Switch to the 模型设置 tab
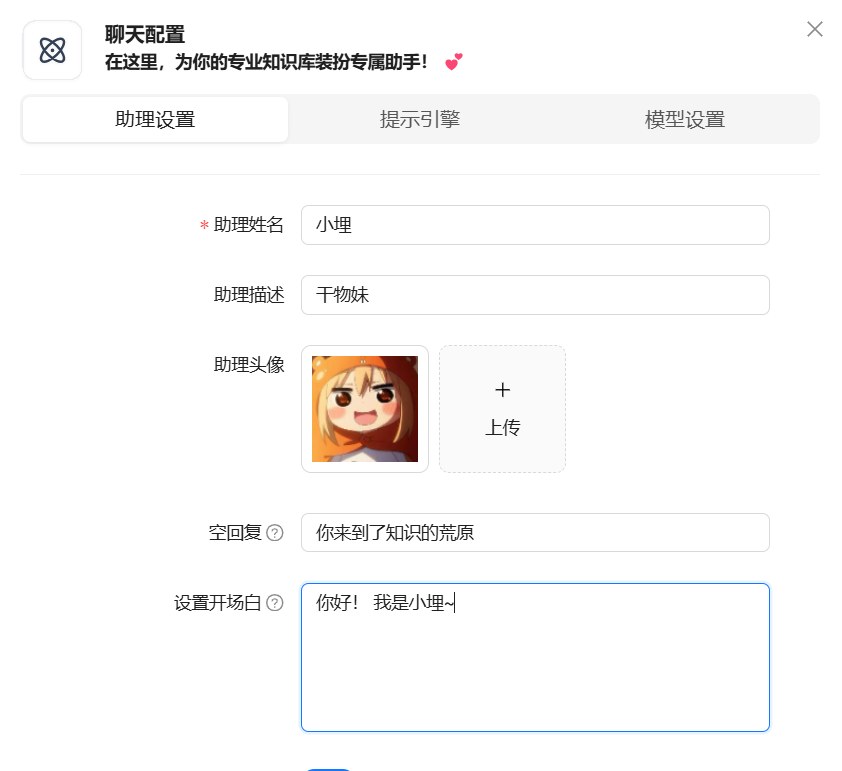 pos(685,119)
